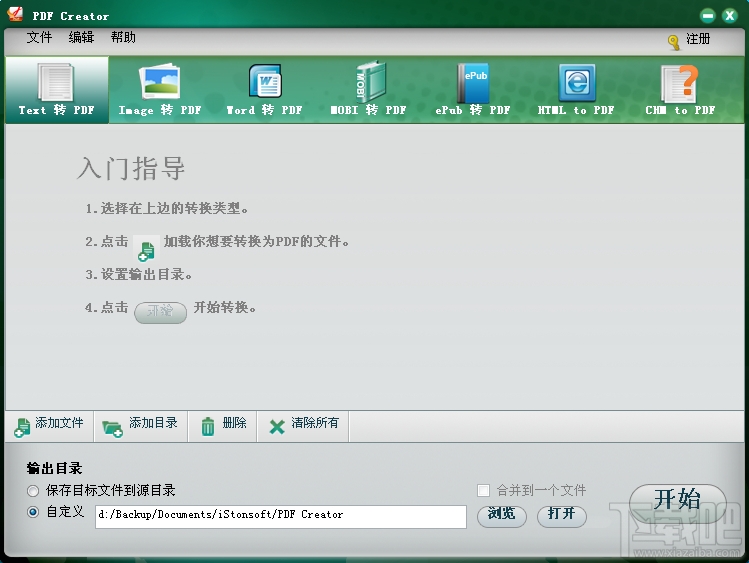Toggle the 合并到一个文件 checkbox
Image resolution: width=749 pixels, height=563 pixels.
pos(483,490)
